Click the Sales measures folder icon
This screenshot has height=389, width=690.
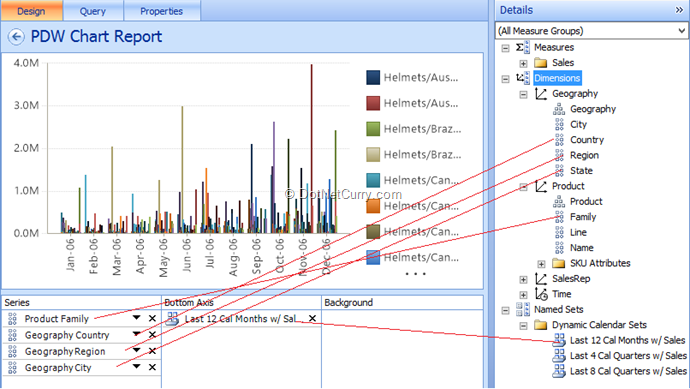[x=540, y=63]
